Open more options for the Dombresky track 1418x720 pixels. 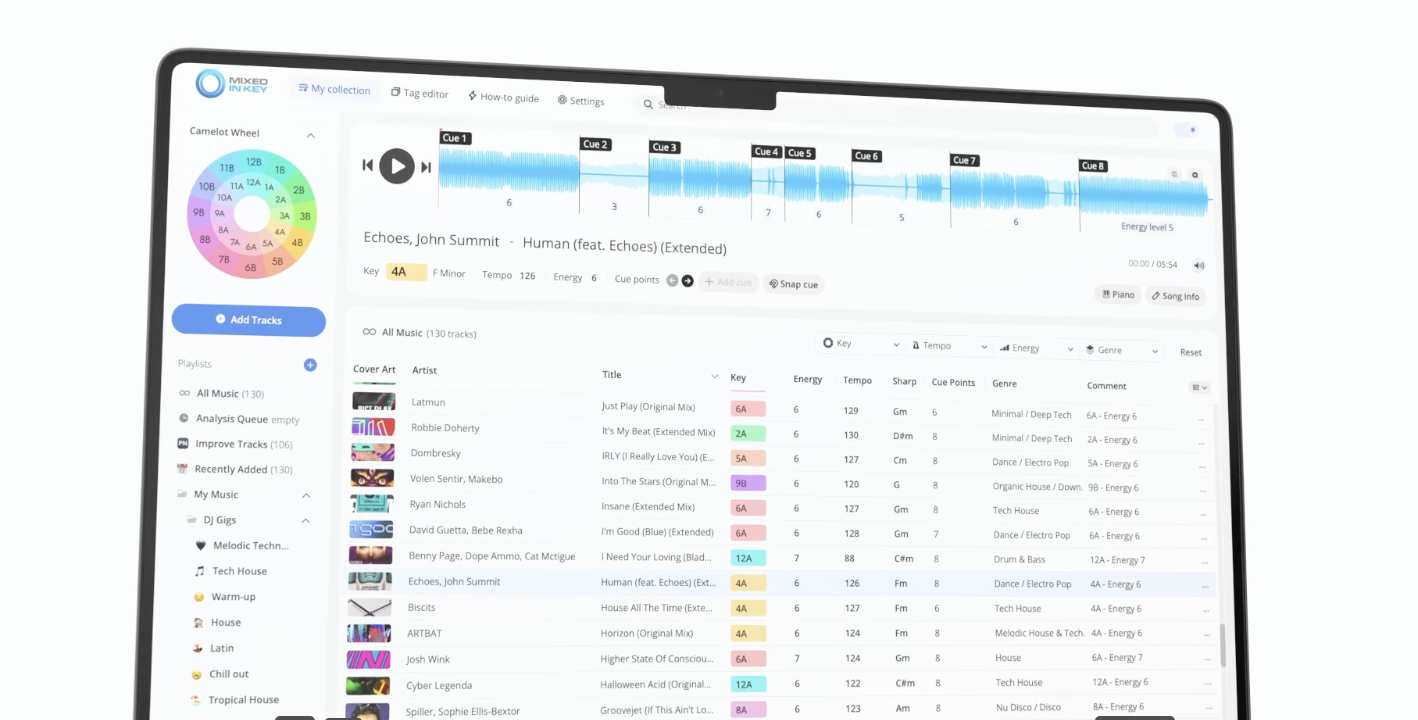coord(1201,466)
